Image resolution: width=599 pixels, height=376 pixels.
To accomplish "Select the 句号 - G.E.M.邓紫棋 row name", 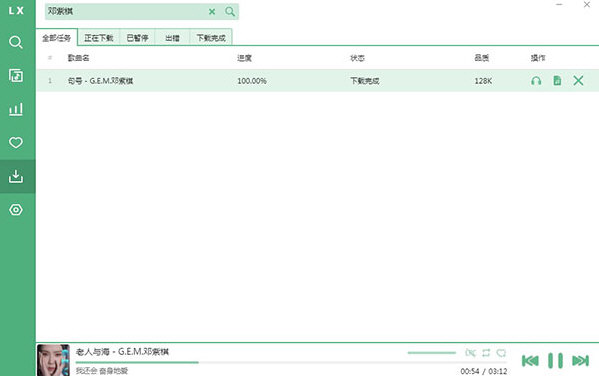I will 100,81.
